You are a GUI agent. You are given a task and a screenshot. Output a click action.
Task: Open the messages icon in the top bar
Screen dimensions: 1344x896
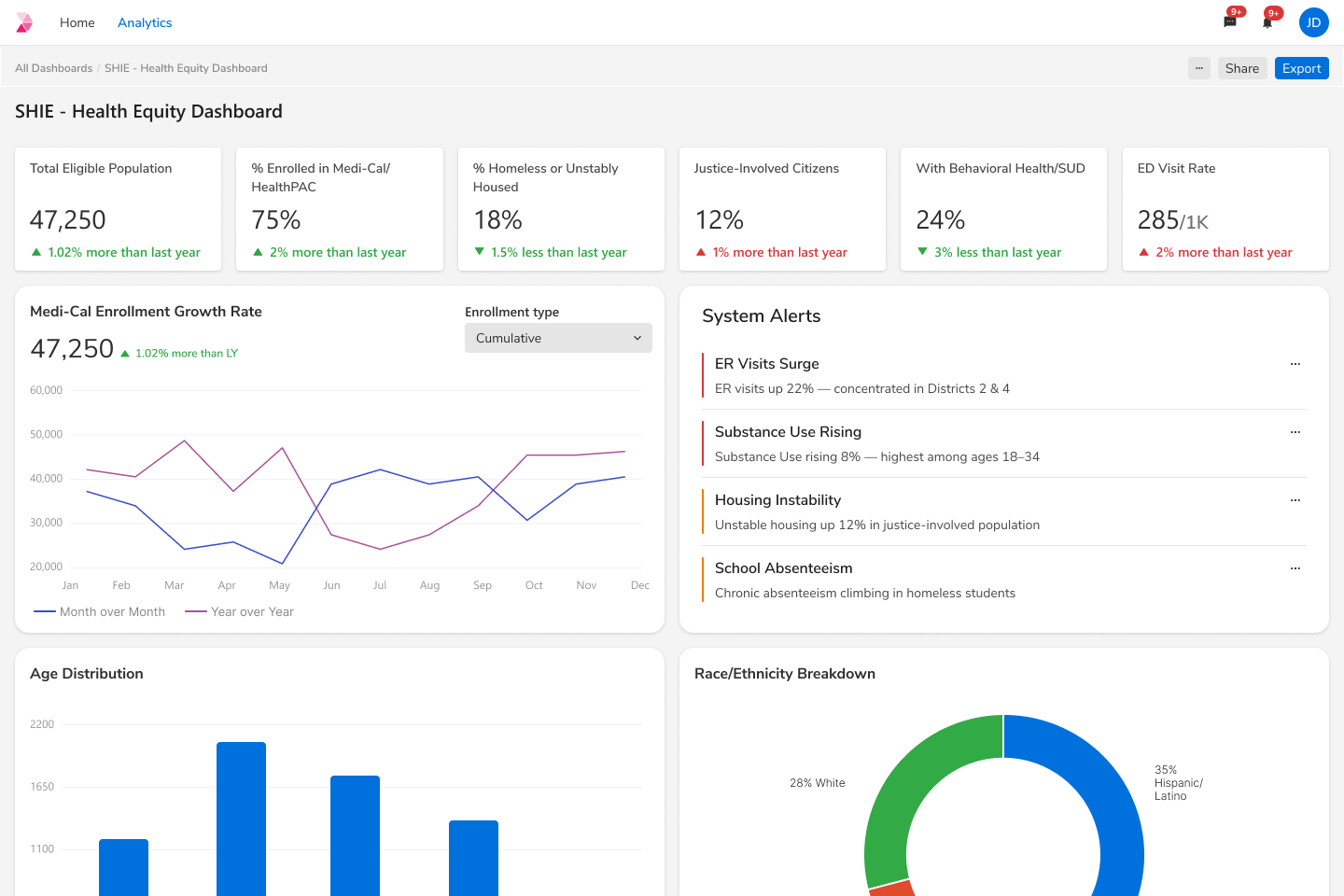[1229, 22]
